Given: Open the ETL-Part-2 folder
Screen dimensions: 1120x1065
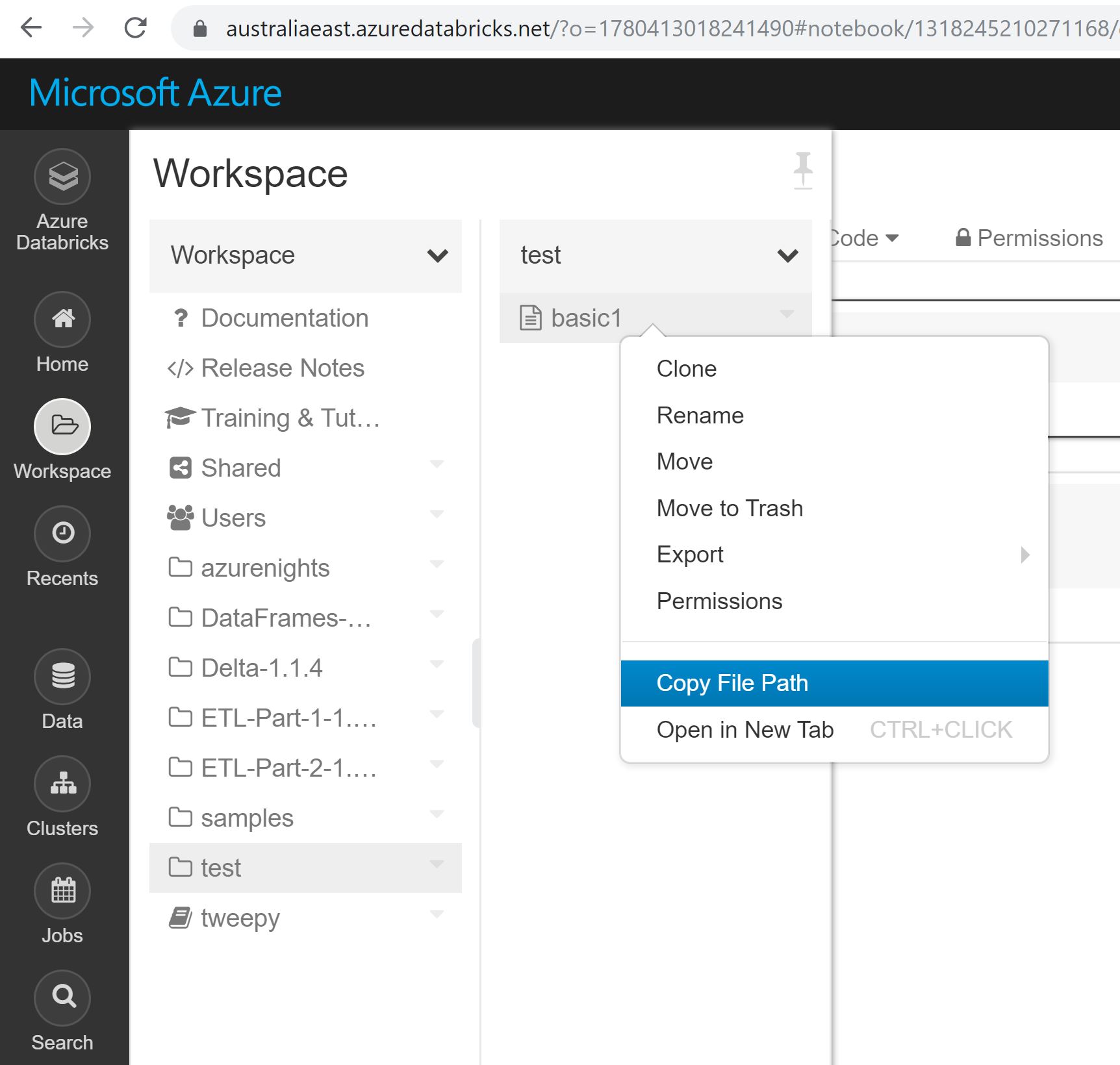Looking at the screenshot, I should [x=305, y=768].
